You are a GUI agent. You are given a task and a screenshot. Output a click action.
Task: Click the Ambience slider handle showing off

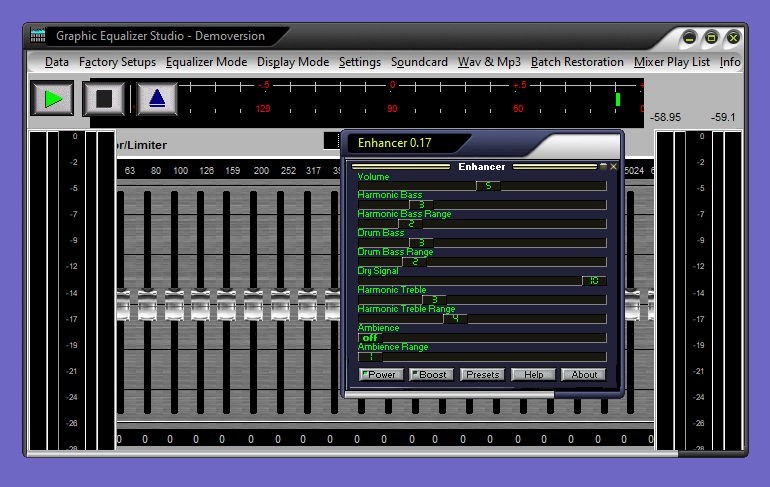coord(370,338)
